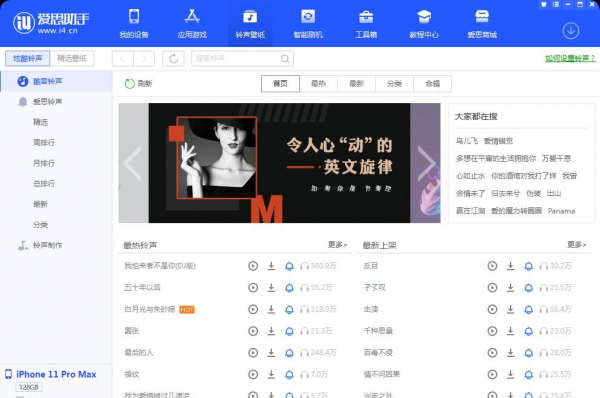Click 更多 next to 最热铃声

click(x=337, y=245)
